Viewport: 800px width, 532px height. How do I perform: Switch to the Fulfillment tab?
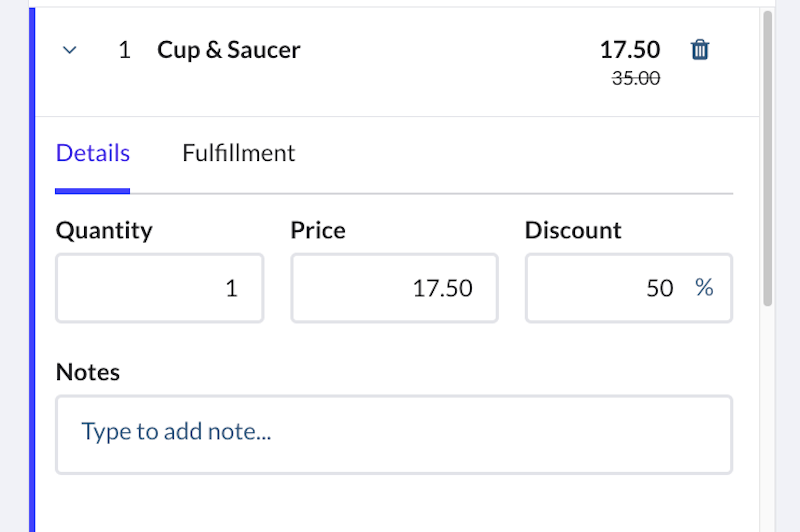pos(238,153)
